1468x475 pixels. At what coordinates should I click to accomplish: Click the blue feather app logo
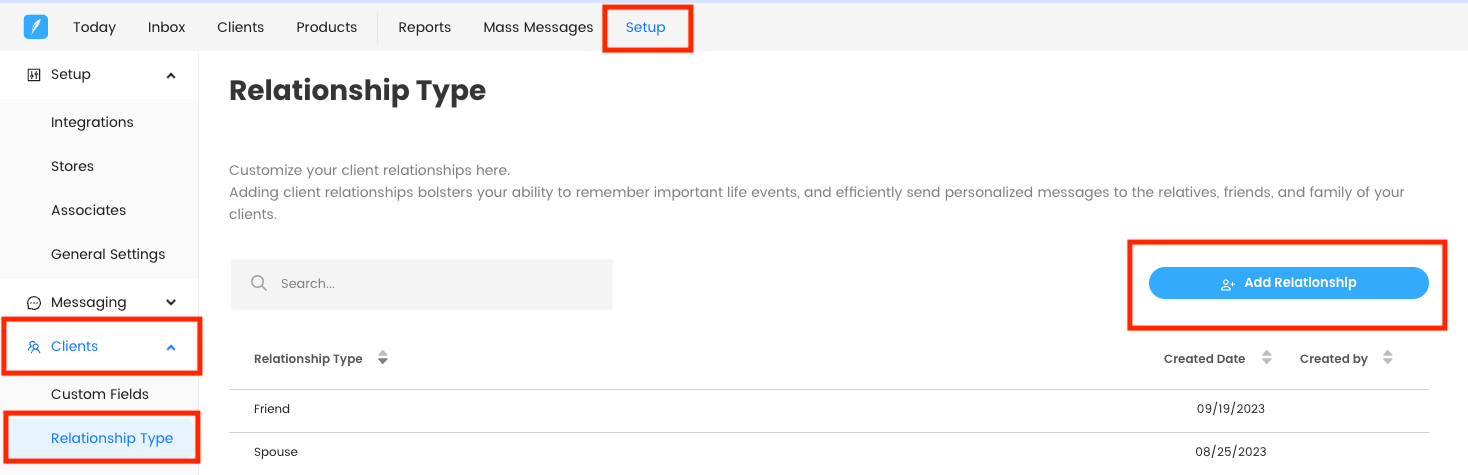pyautogui.click(x=36, y=27)
